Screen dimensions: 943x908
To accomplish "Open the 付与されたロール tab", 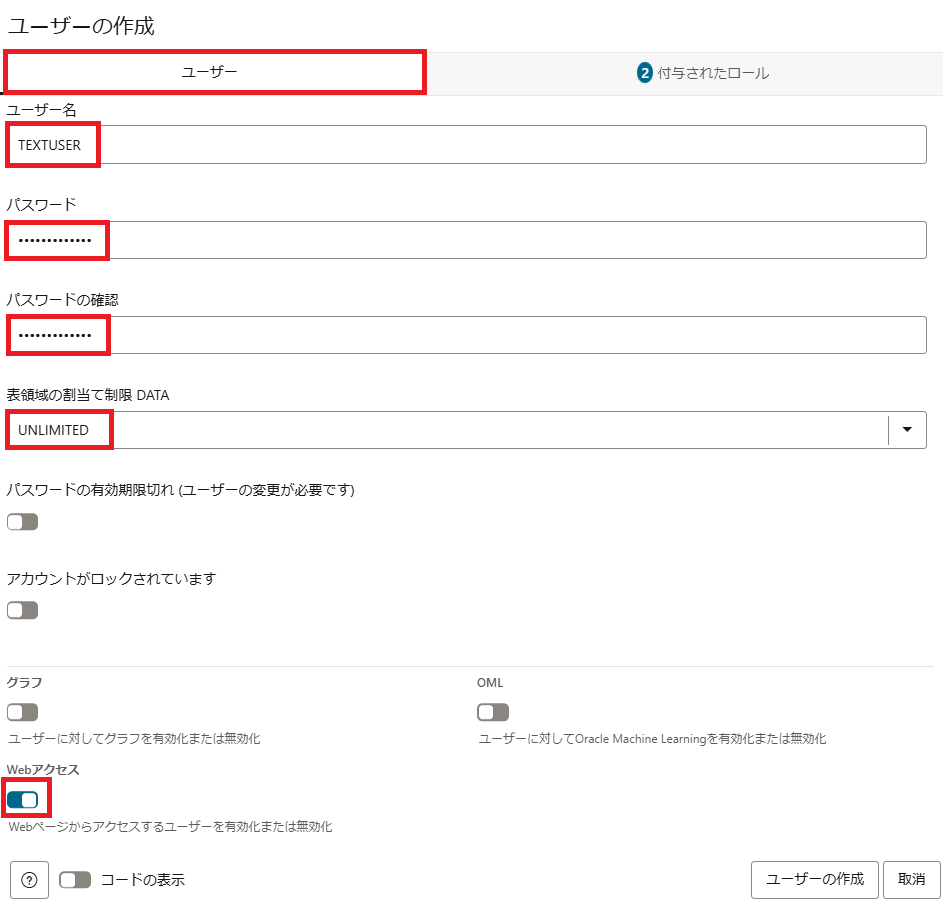I will [x=713, y=73].
